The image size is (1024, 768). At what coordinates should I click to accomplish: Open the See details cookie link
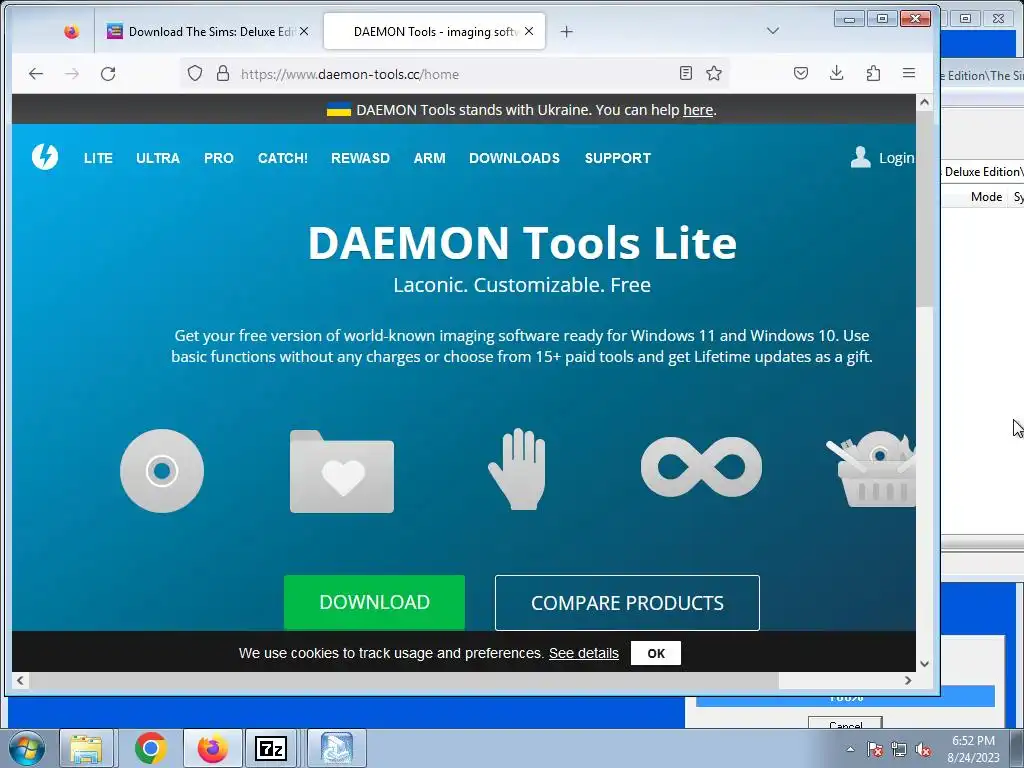(584, 653)
